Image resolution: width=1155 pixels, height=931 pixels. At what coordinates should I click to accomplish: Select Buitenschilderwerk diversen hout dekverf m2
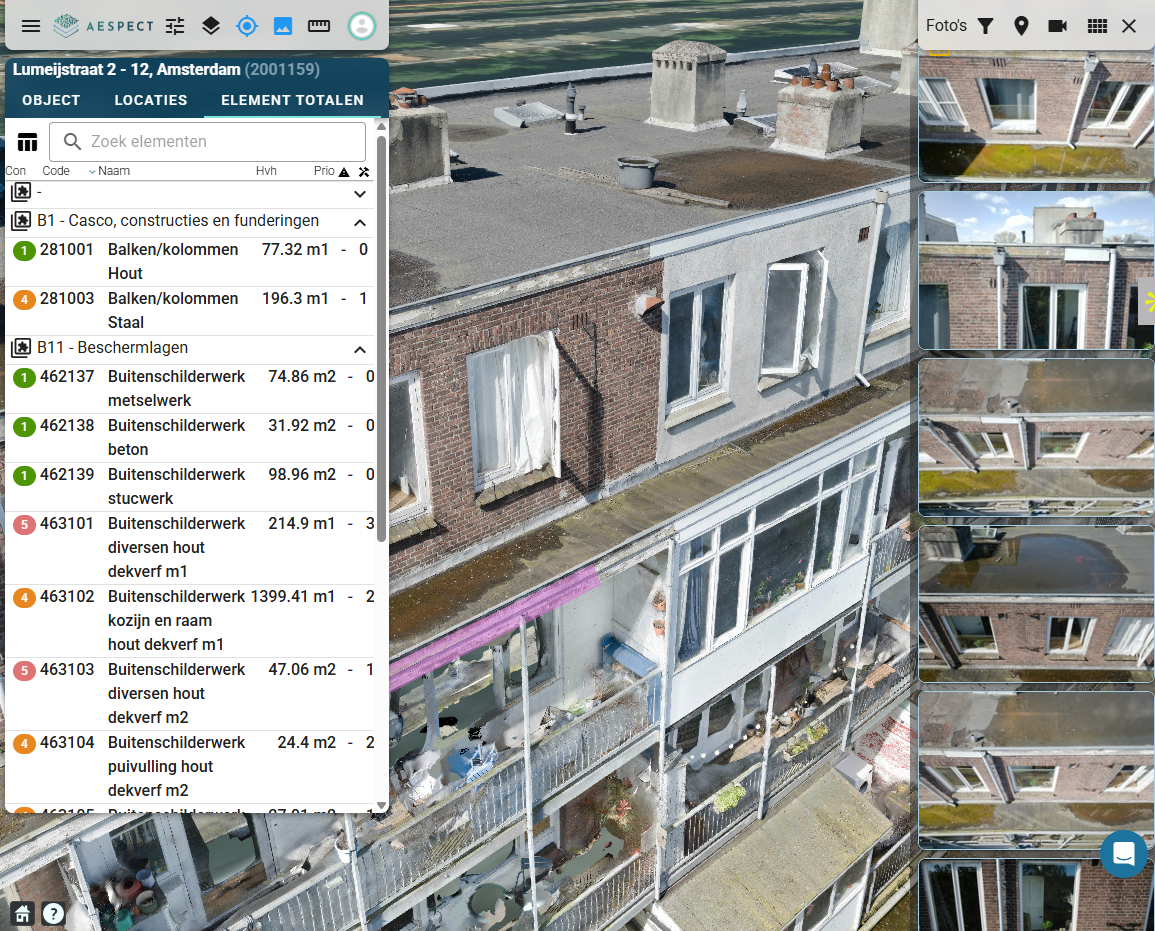191,694
